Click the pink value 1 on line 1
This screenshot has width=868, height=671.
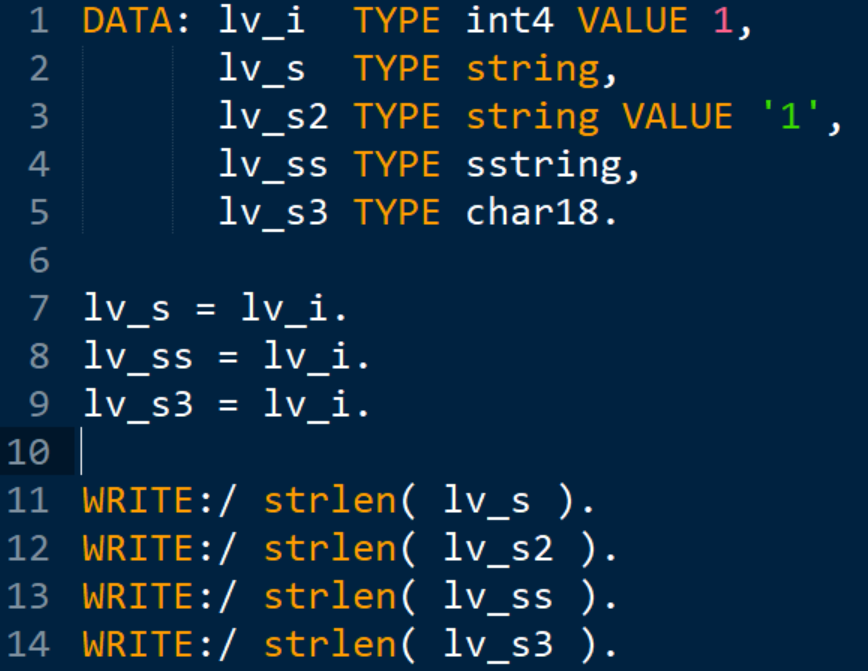coord(723,21)
